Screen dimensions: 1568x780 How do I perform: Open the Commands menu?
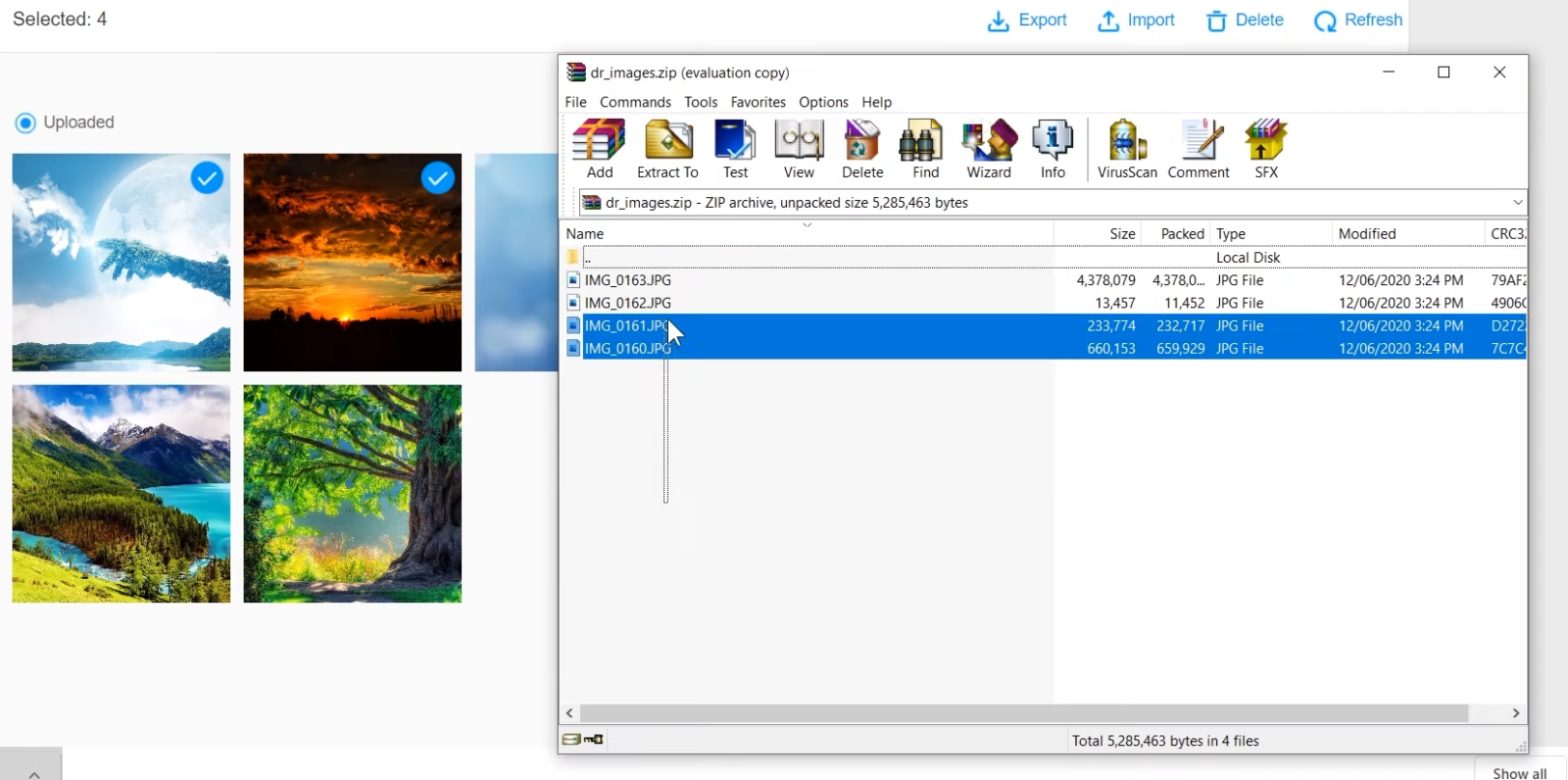pyautogui.click(x=635, y=102)
